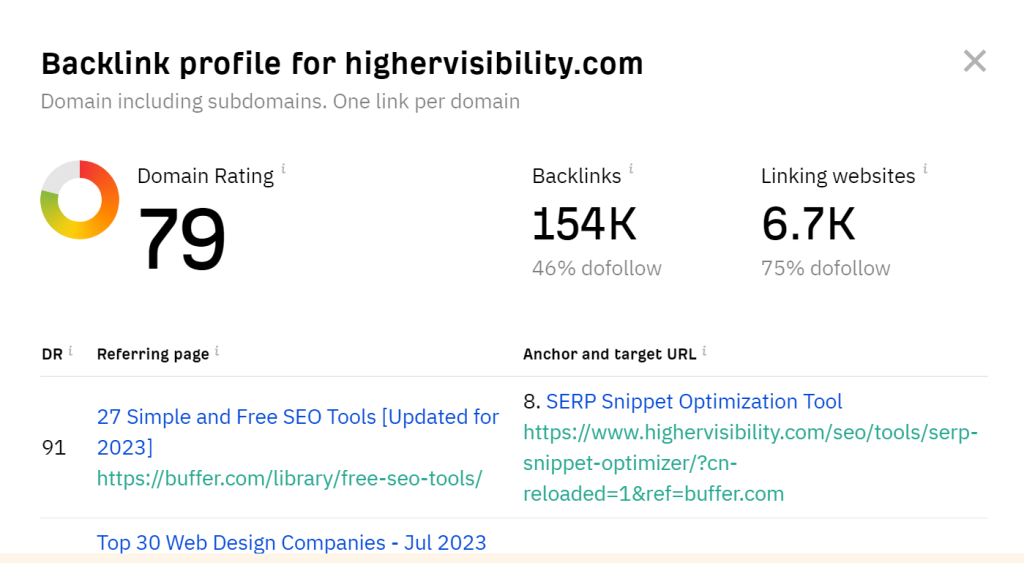Click info icon beside Linking websites
Screen dimensions: 1024x563
point(925,169)
